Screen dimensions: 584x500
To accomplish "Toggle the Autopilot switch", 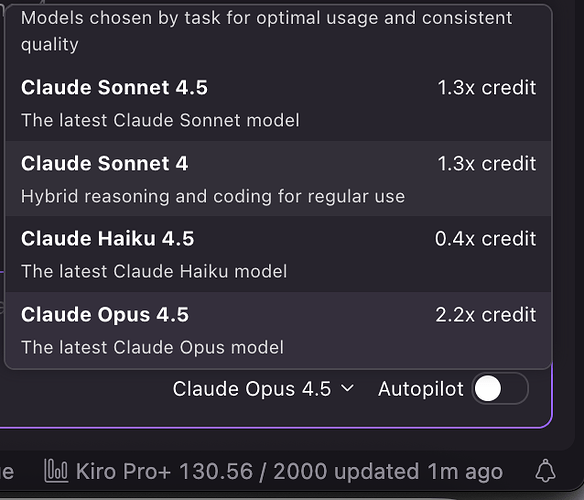I will [x=500, y=389].
